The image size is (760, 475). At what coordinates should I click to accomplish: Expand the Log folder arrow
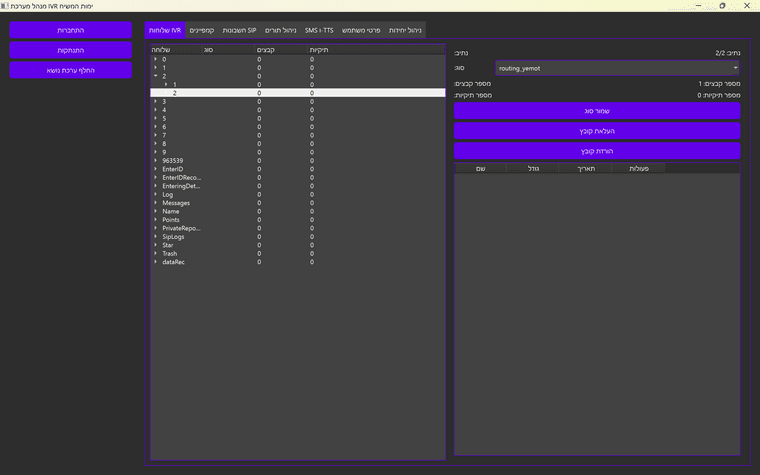tap(156, 194)
